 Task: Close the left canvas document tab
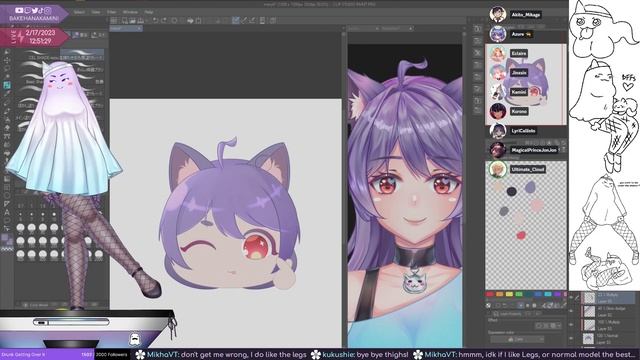pyautogui.click(x=139, y=29)
